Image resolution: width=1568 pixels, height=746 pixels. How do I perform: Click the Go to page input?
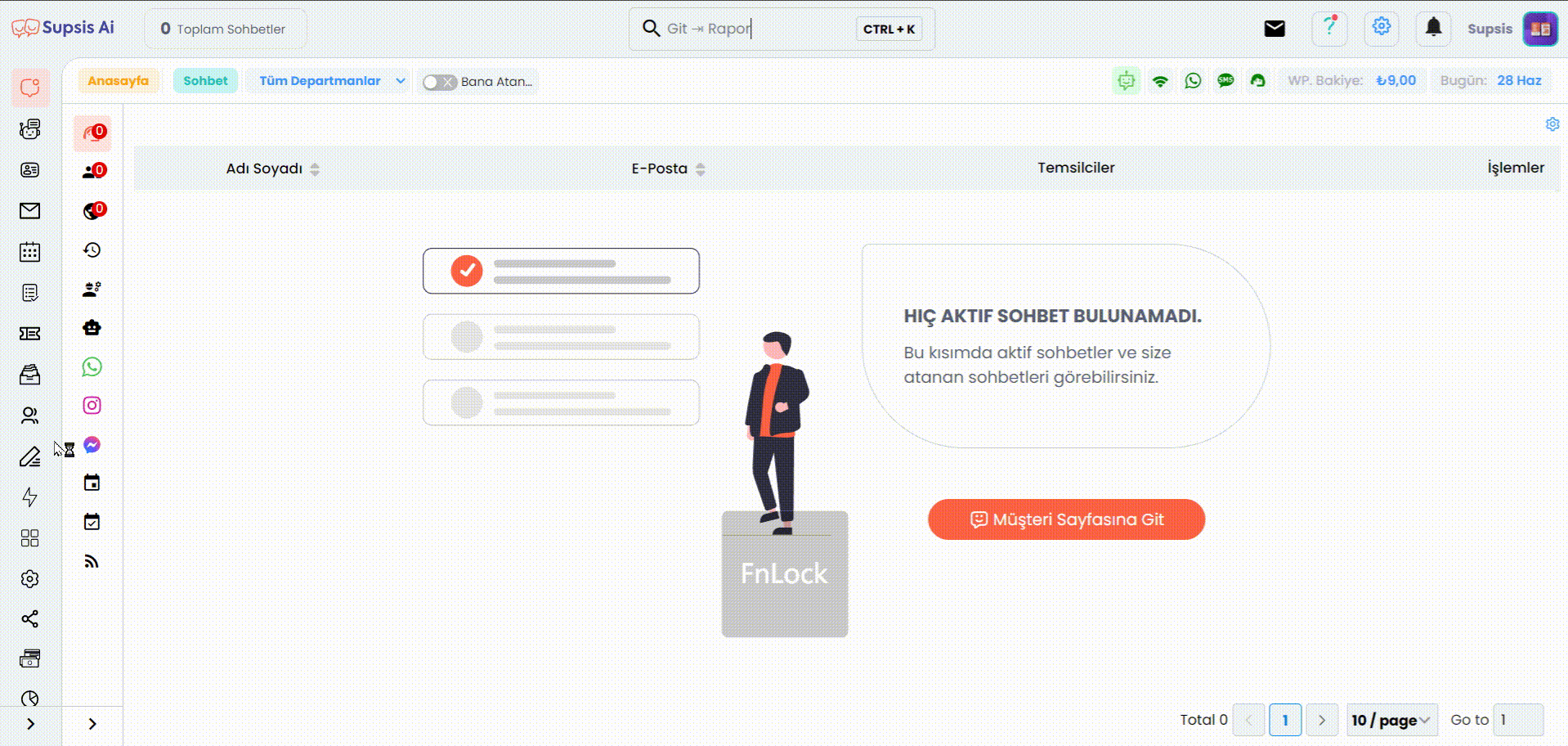(1518, 720)
